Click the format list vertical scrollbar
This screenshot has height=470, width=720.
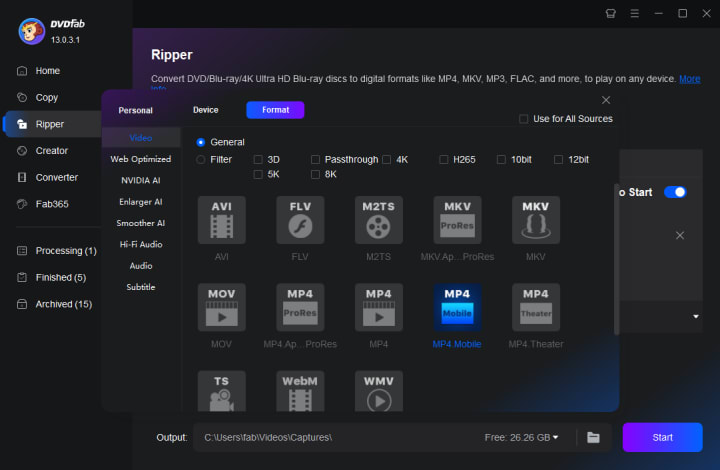(x=616, y=260)
